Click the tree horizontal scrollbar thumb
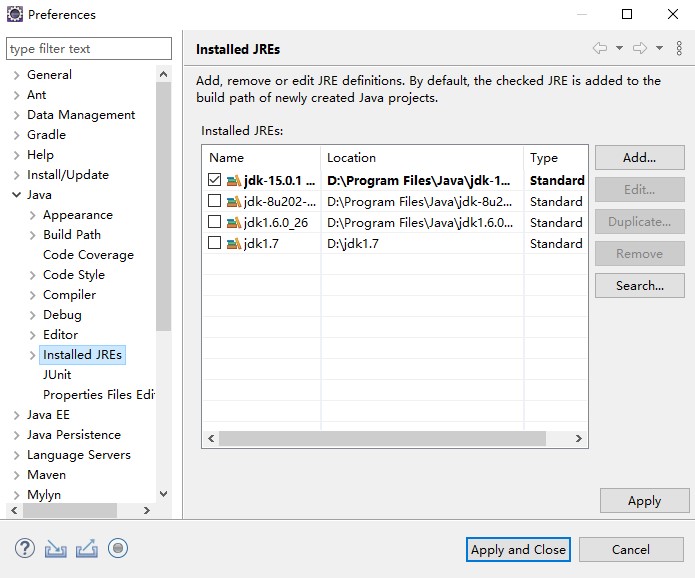The width and height of the screenshot is (695, 578). [x=70, y=511]
